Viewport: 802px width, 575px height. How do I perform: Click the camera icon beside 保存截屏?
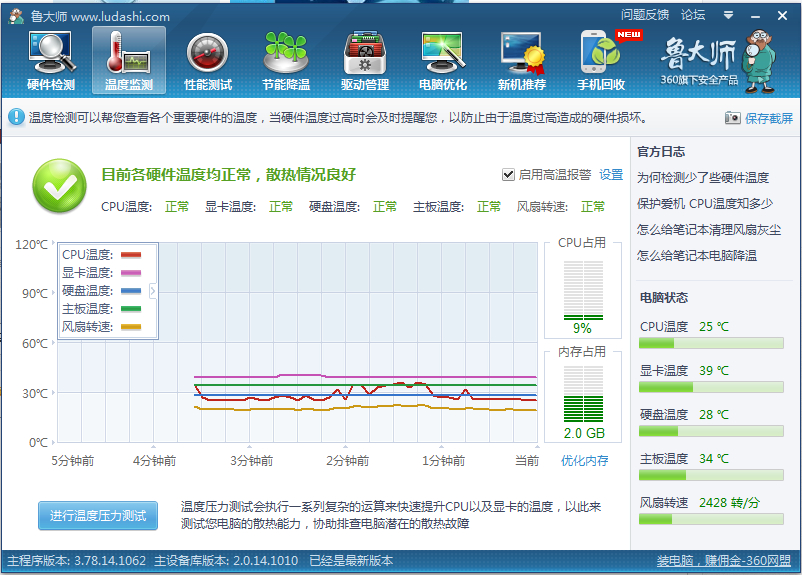point(732,118)
